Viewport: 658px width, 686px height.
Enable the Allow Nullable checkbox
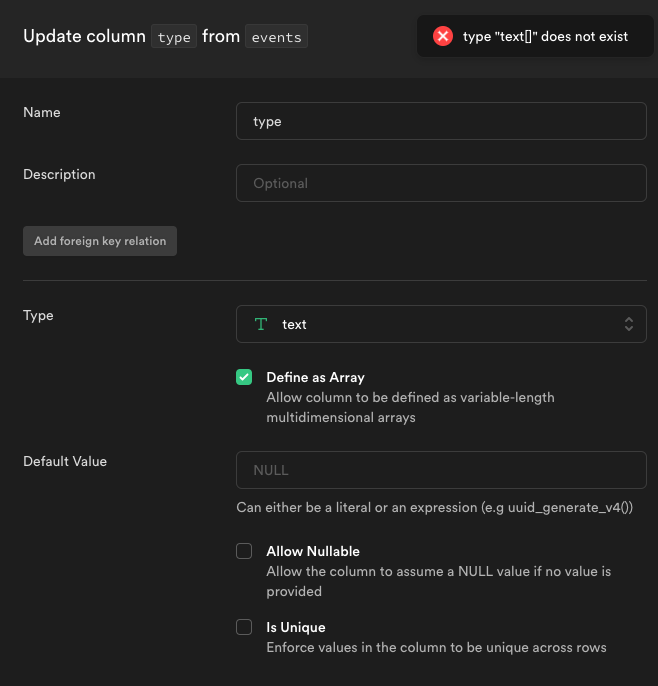click(x=244, y=551)
